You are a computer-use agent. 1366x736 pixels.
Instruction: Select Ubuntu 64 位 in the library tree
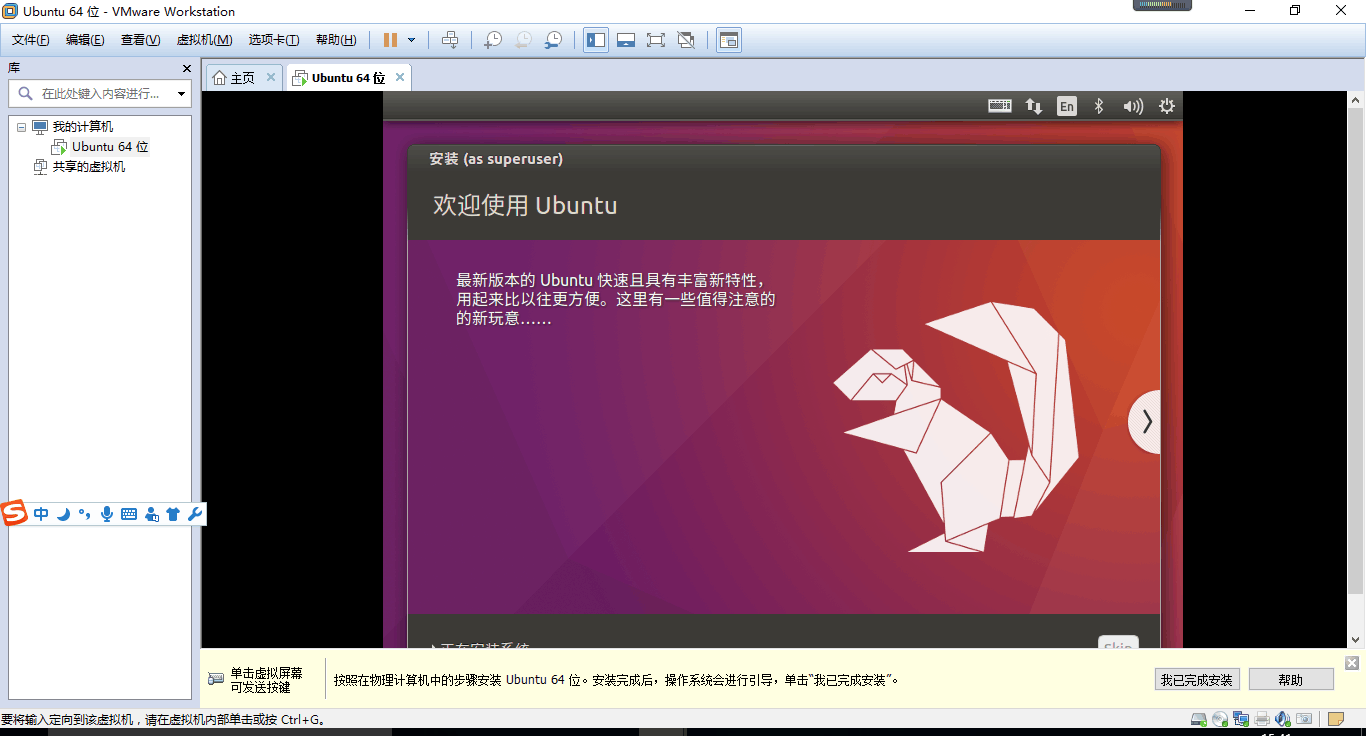point(110,147)
